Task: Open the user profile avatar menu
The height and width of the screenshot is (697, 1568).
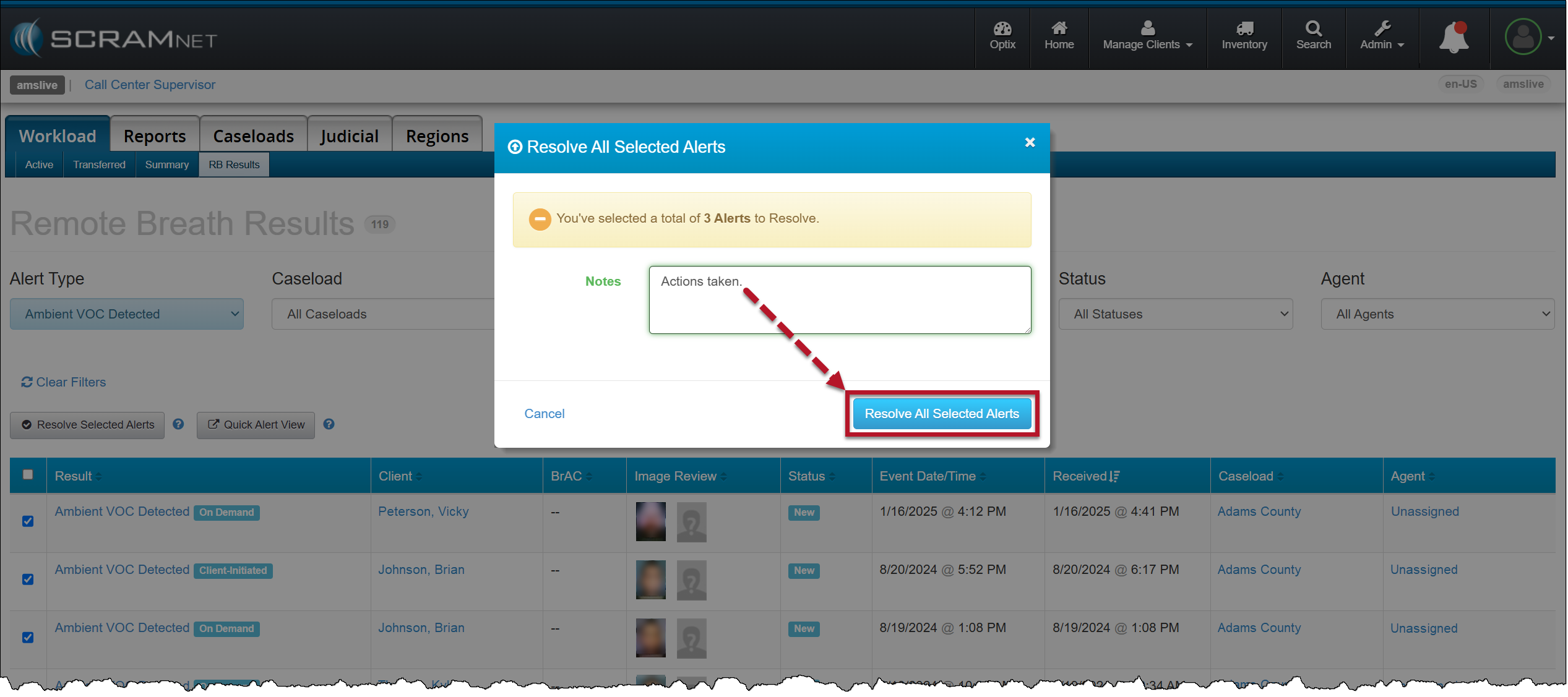Action: [x=1523, y=38]
